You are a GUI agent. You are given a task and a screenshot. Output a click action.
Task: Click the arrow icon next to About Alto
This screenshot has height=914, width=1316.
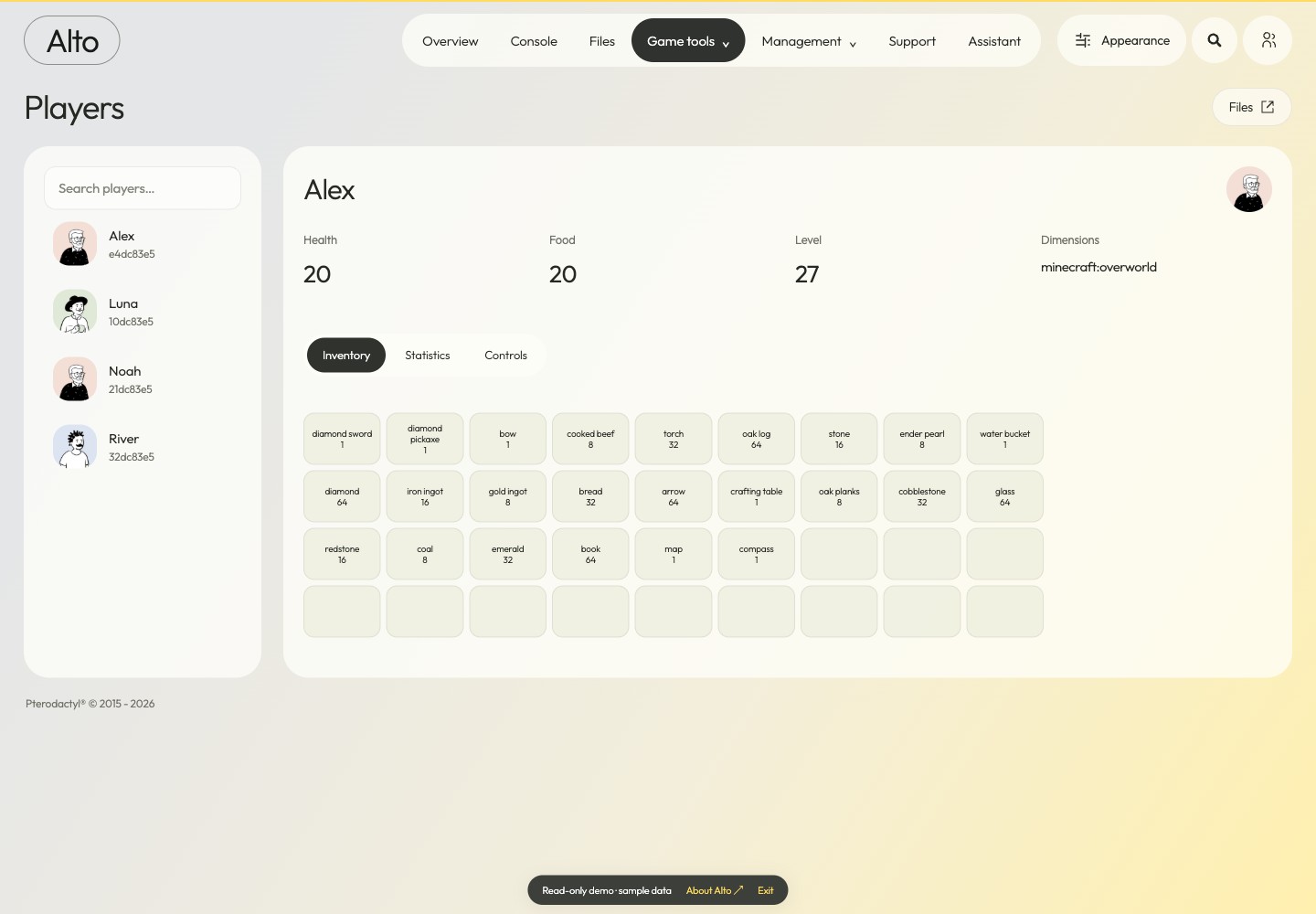click(738, 890)
